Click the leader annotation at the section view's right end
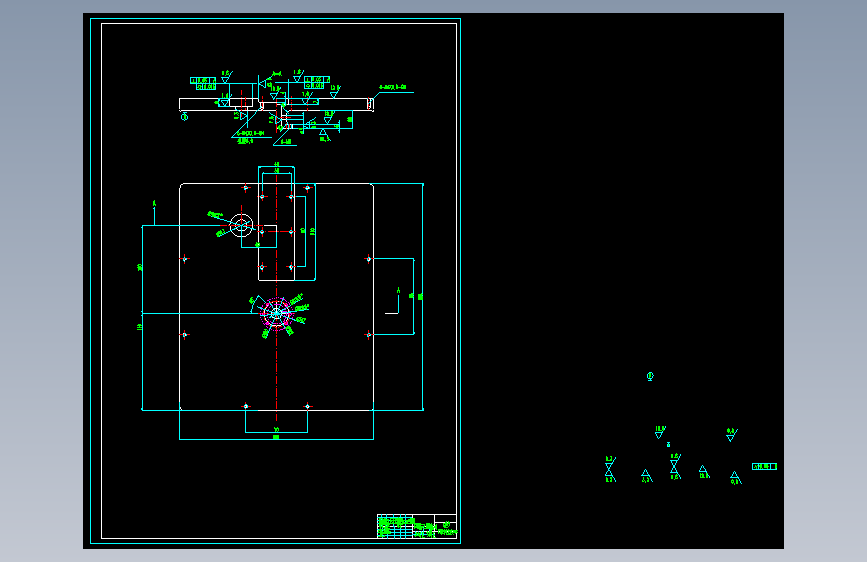The height and width of the screenshot is (562, 867). click(393, 91)
